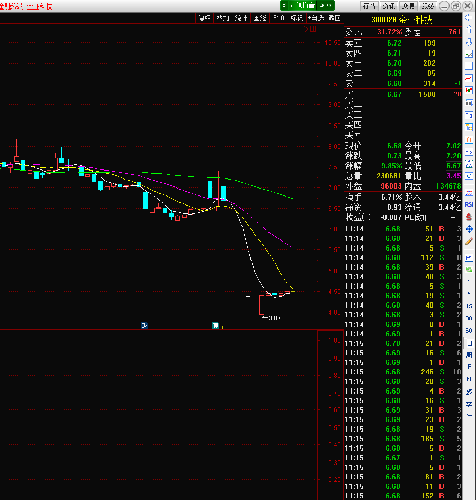Screen dimensions: 476x500
Task: Click the blue up arrow sidebar icon
Action: 469,29
